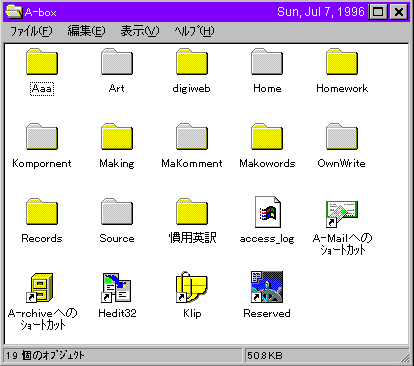Select the Art folder icon
The width and height of the screenshot is (414, 366).
coord(117,62)
